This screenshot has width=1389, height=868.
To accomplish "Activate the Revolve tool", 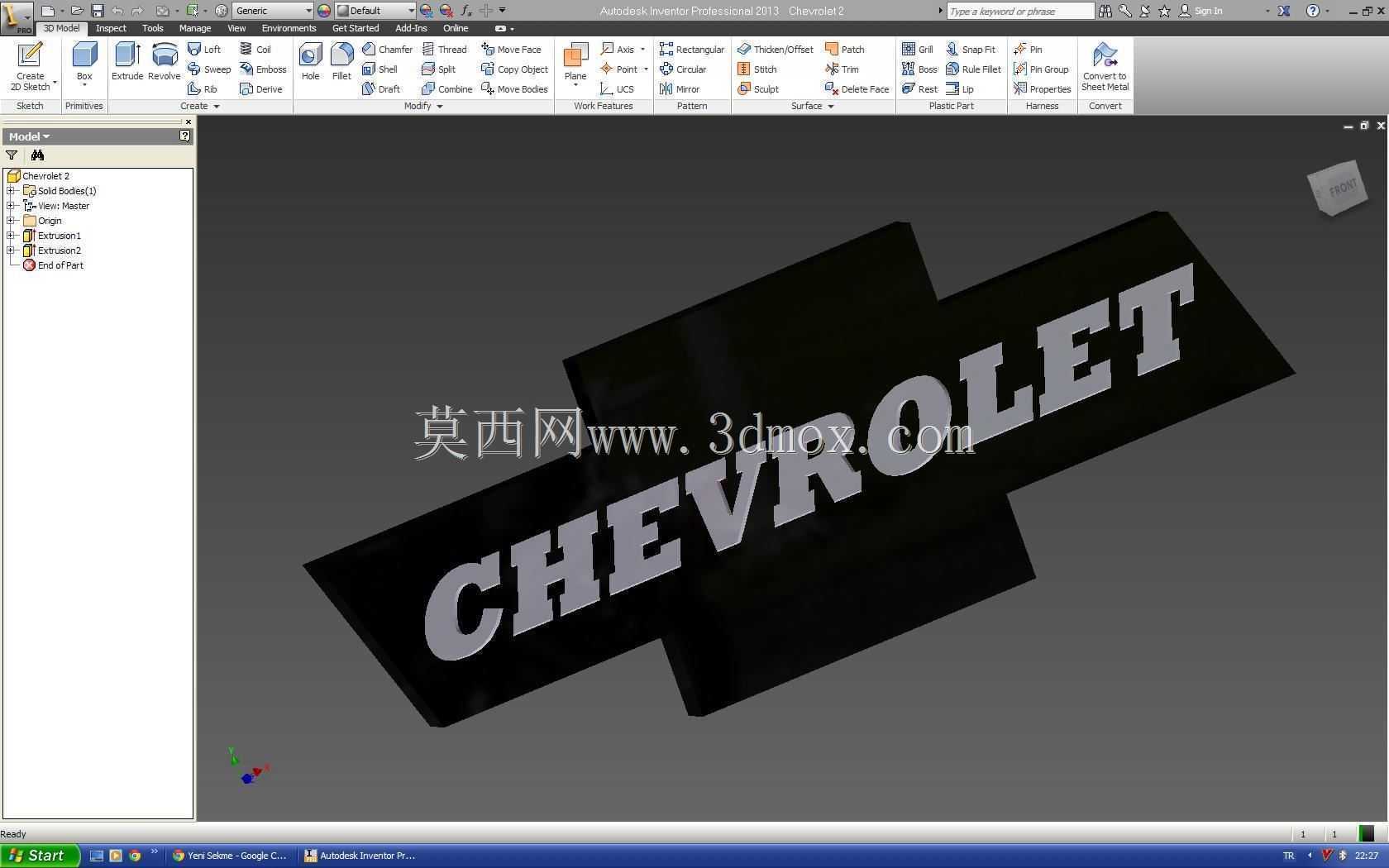I will (164, 62).
